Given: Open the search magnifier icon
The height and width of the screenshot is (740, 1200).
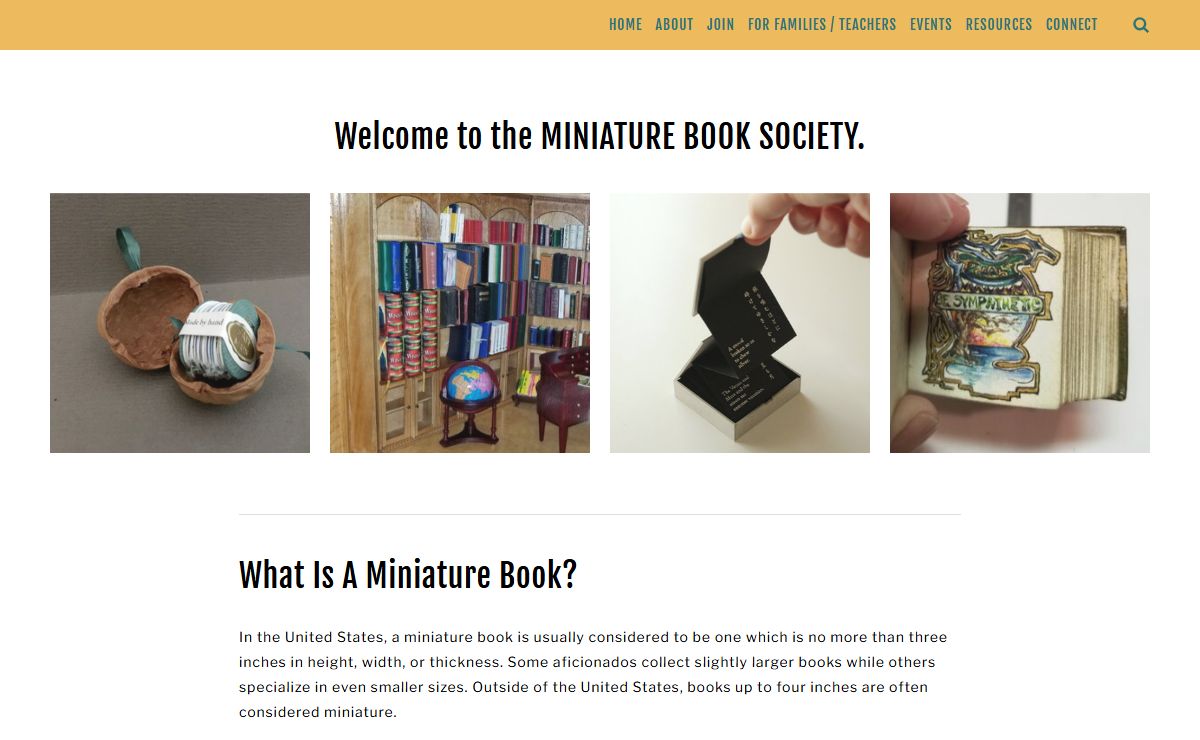Looking at the screenshot, I should point(1141,25).
